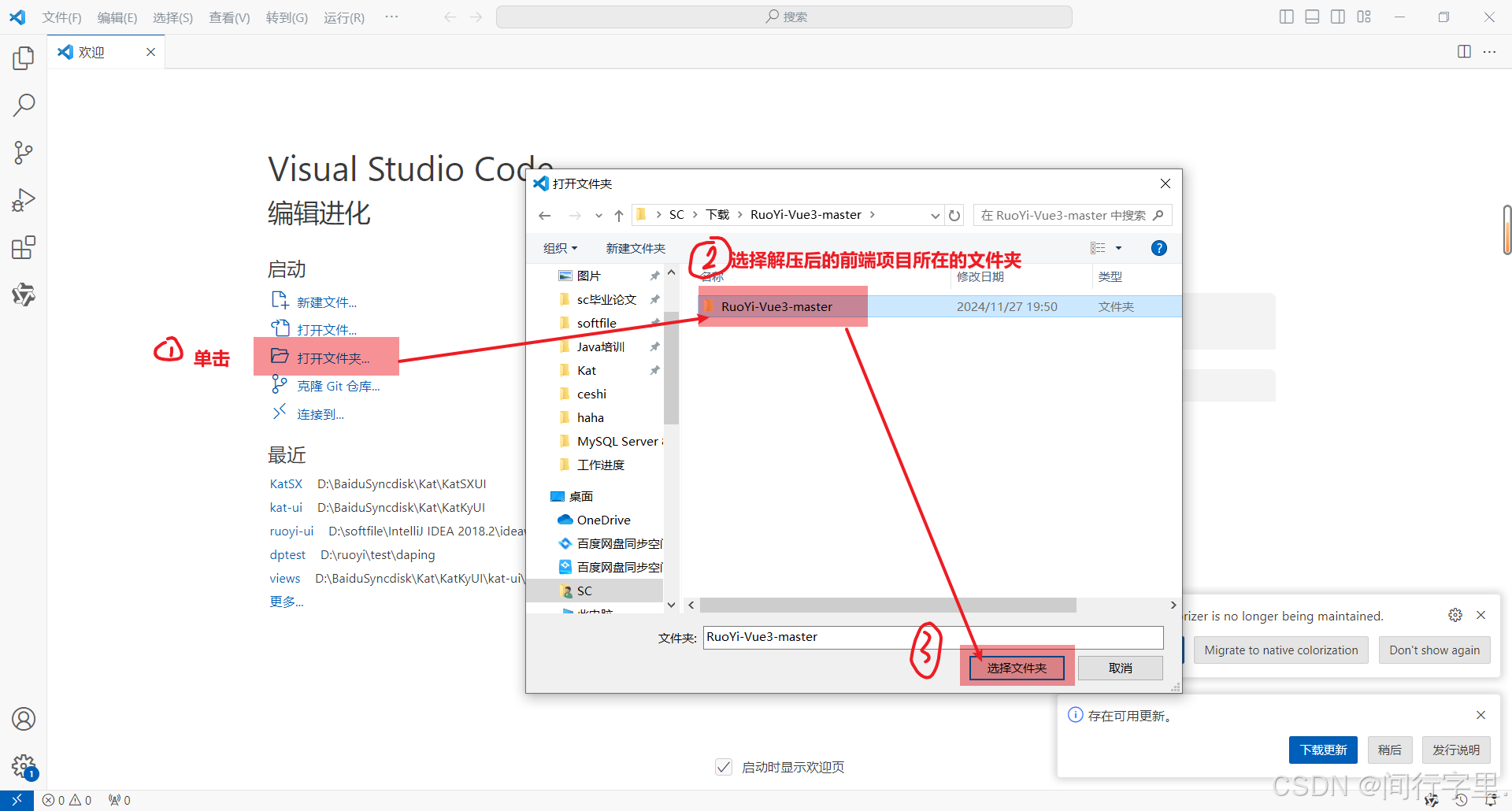
Task: Click errors and warnings status indicator
Action: (x=67, y=800)
